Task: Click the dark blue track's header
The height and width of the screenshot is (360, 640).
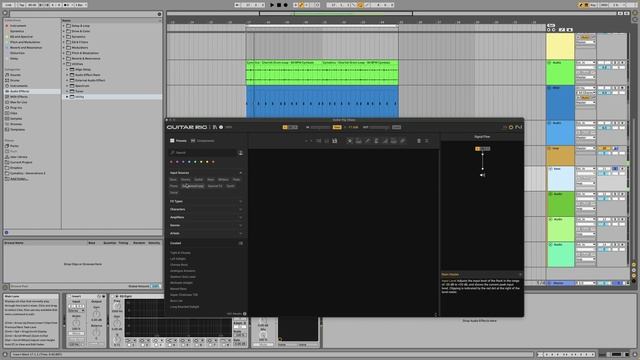Action: click(x=560, y=103)
